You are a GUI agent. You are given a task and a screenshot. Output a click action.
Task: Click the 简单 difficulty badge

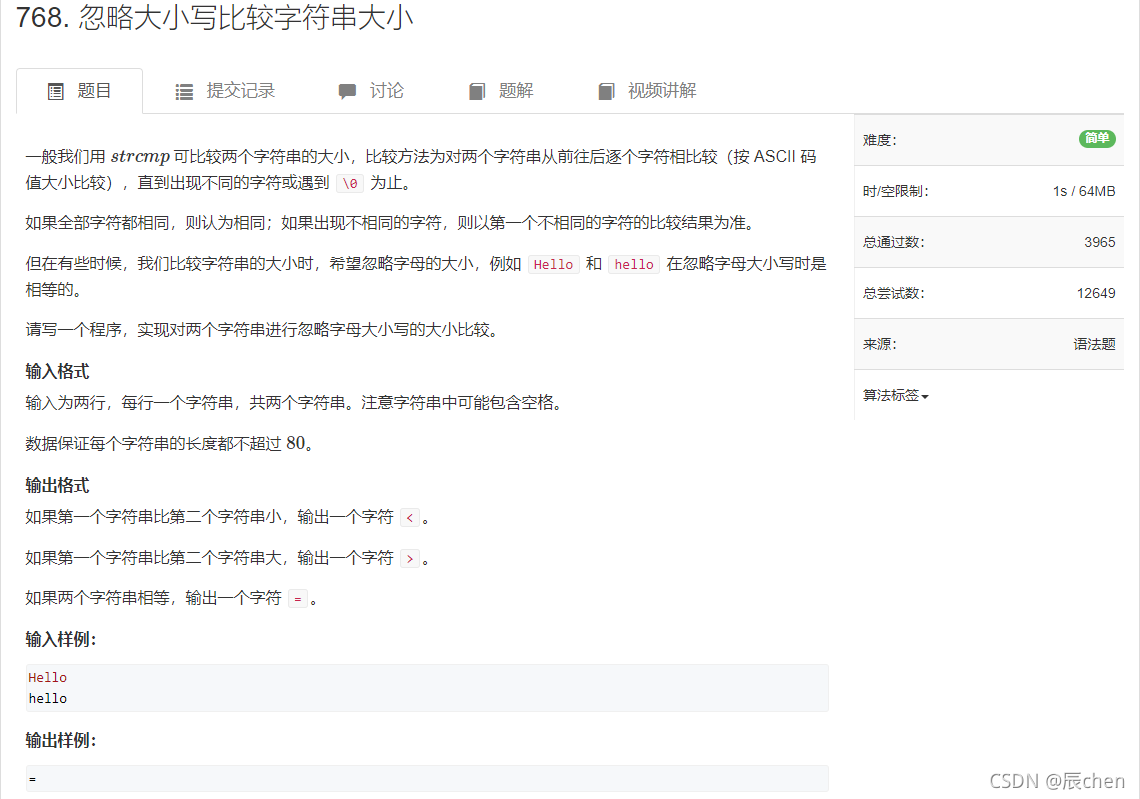1097,139
